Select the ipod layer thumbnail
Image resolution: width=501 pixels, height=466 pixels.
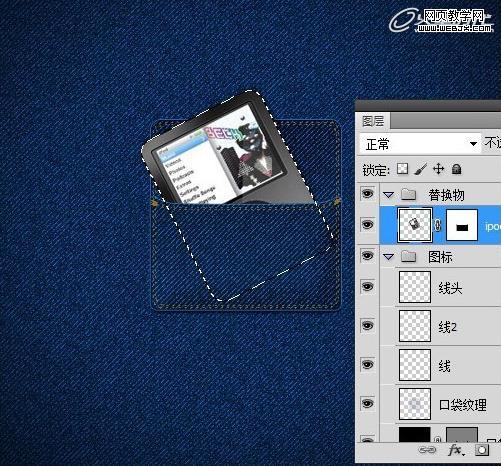pos(415,225)
